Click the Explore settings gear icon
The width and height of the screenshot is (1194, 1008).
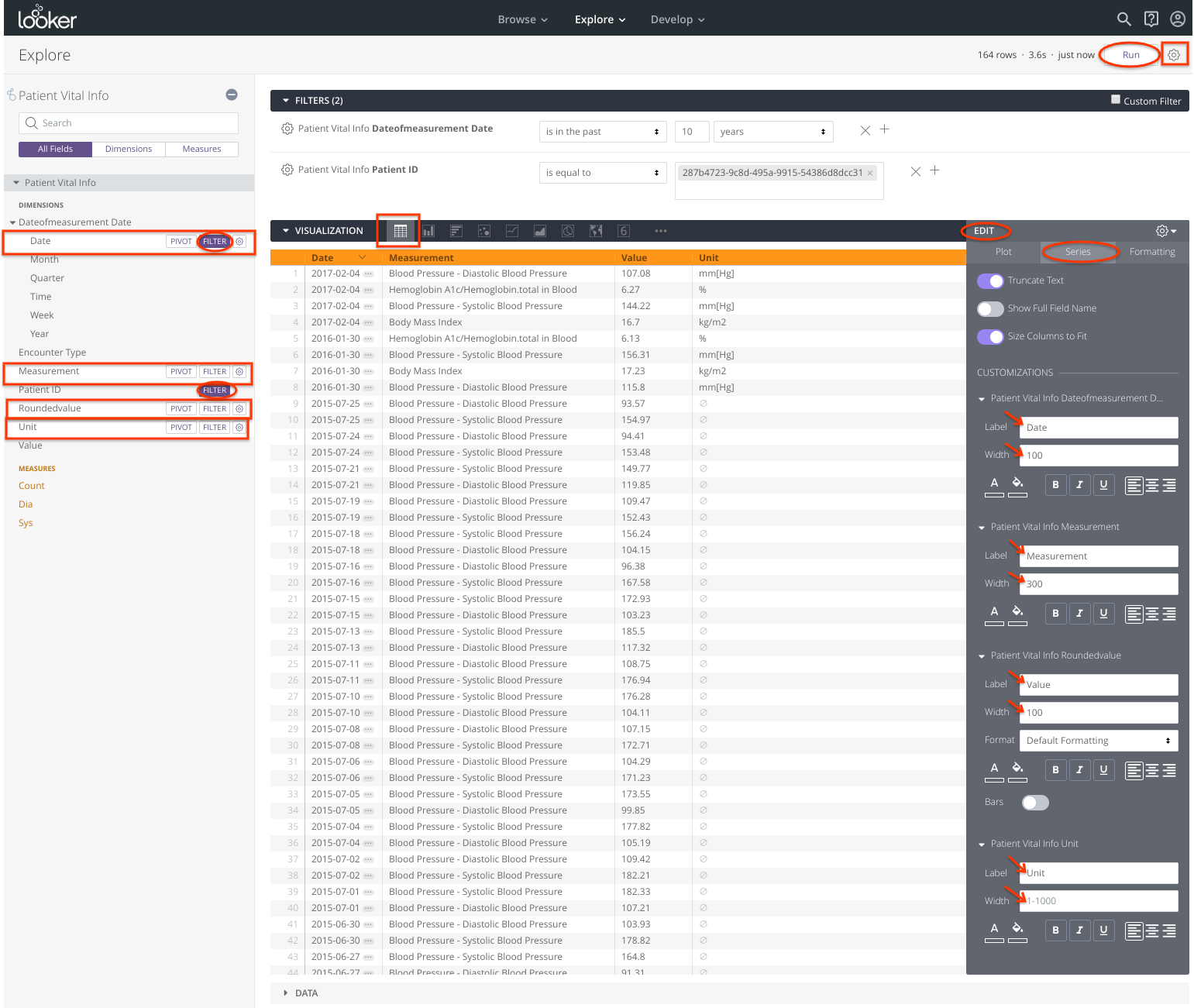tap(1174, 55)
